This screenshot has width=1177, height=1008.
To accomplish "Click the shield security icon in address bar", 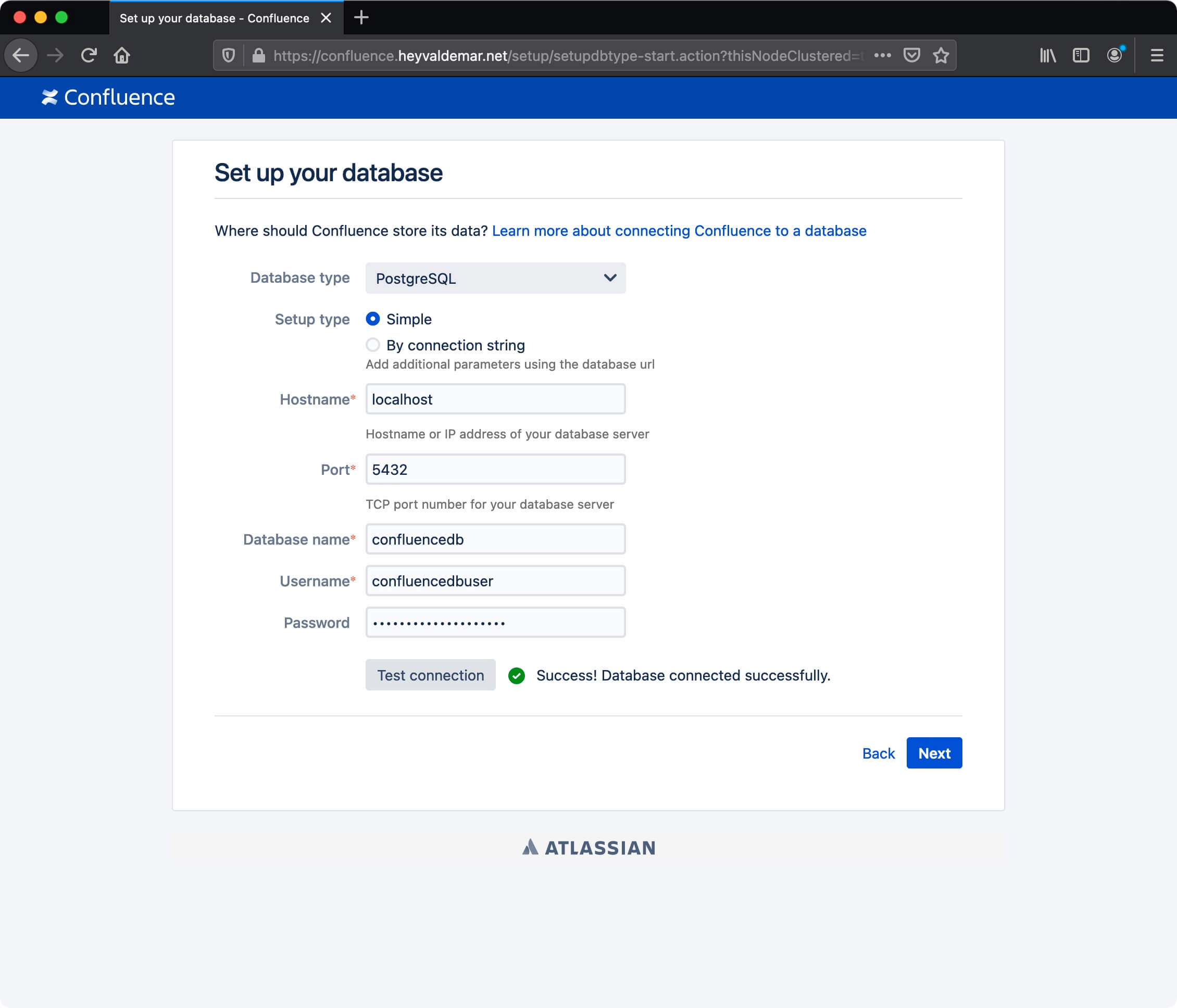I will (229, 55).
